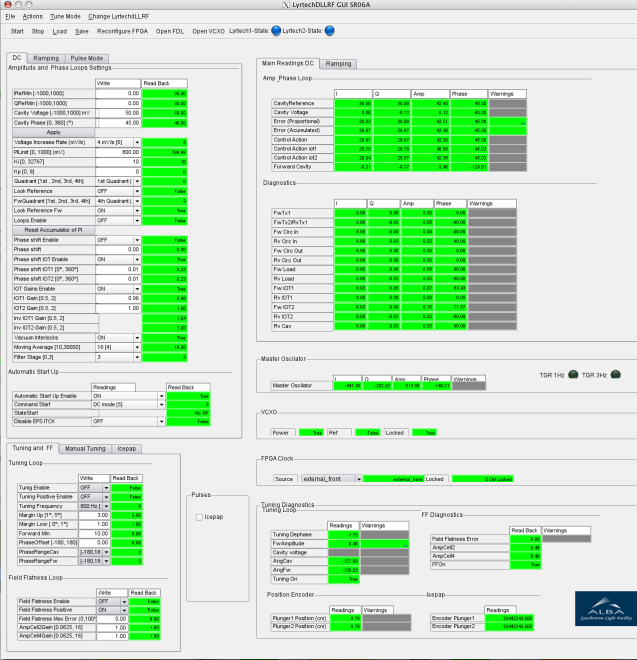Select the Main Readings DC tab
The height and width of the screenshot is (660, 637).
(288, 63)
